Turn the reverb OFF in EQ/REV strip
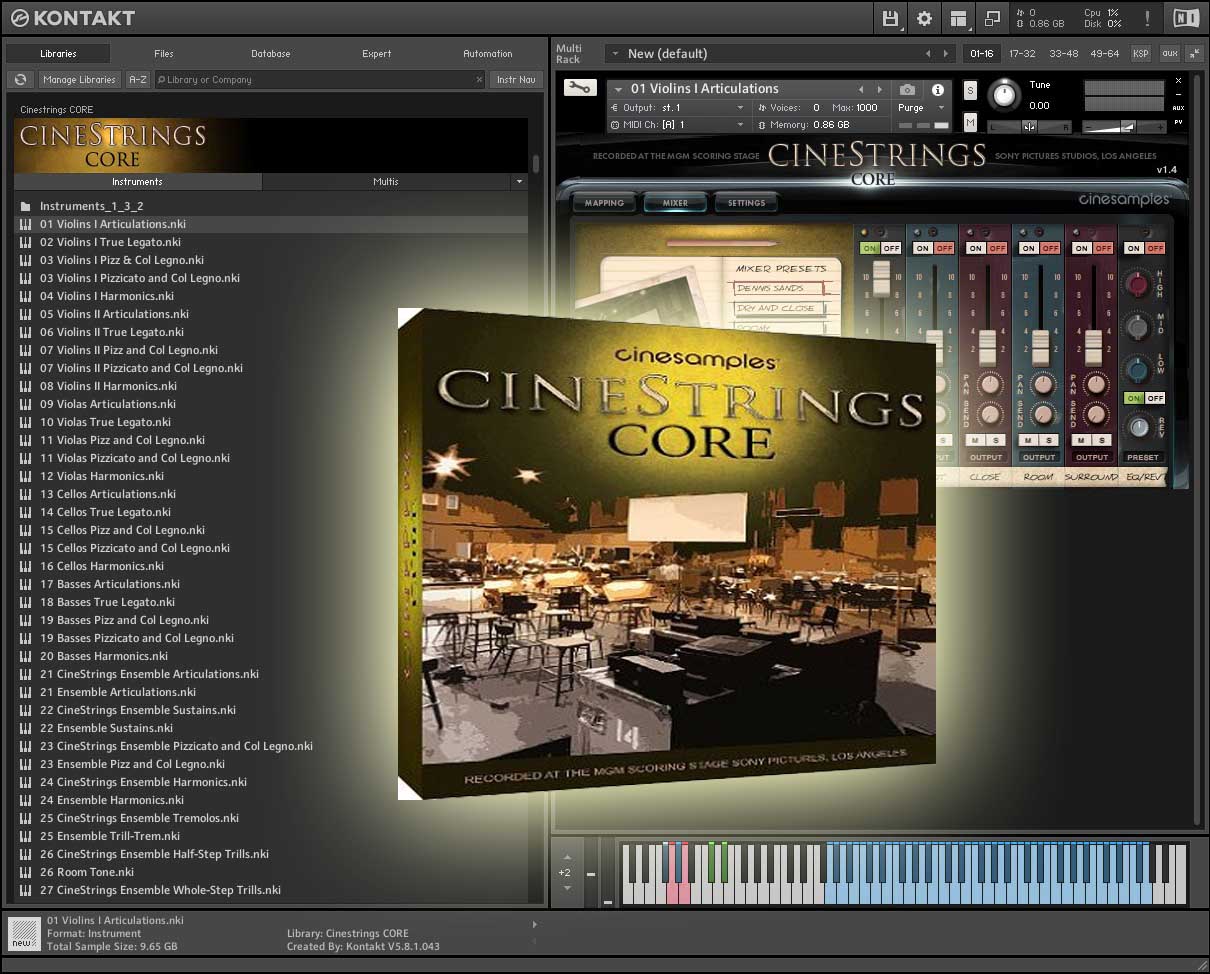1210x974 pixels. point(1154,398)
